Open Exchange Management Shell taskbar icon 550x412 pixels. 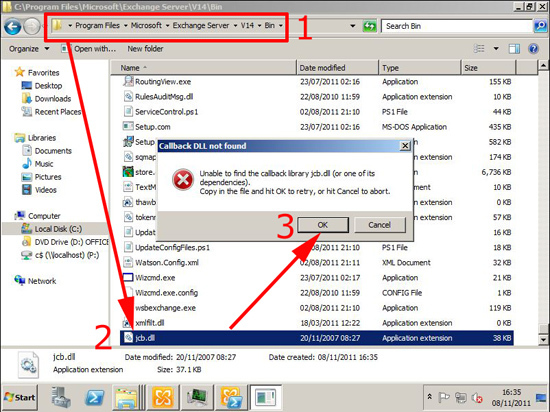[x=231, y=397]
